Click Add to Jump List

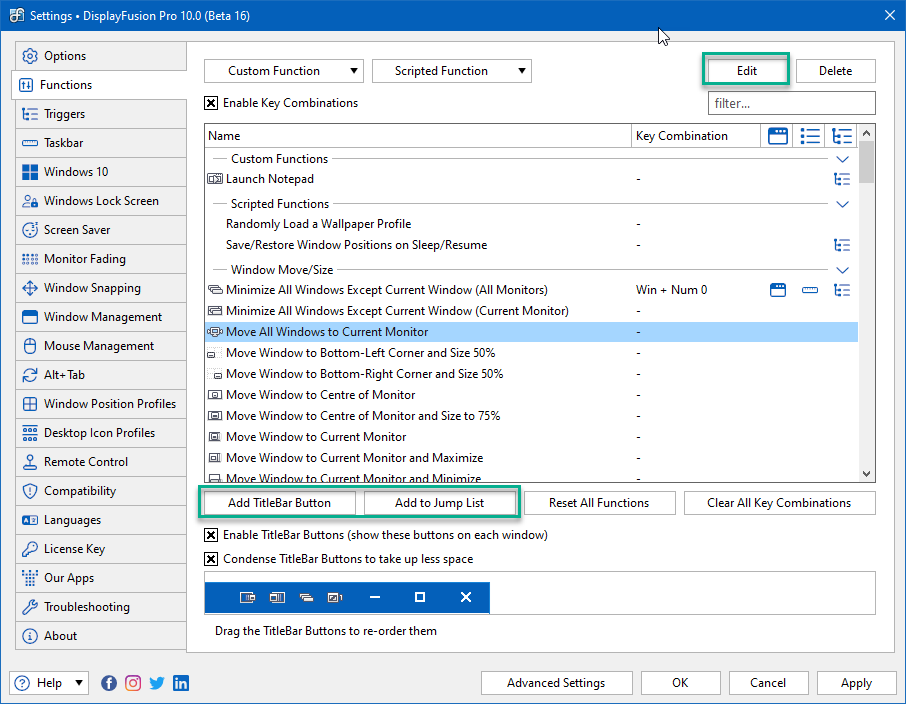click(440, 503)
